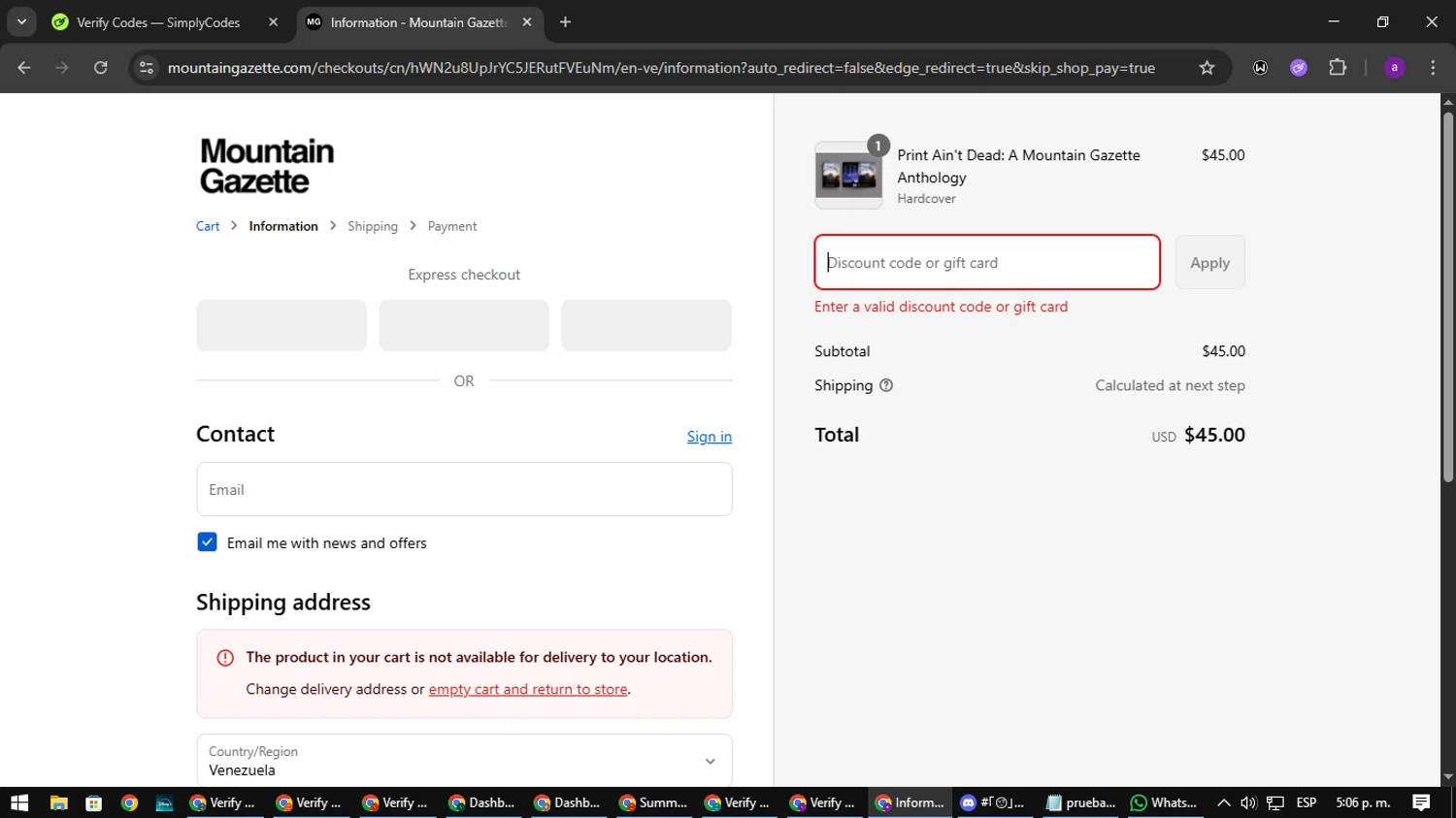Close the Verify Codes — SimplyCodes tab
Screen dimensions: 1456x818
(x=273, y=22)
